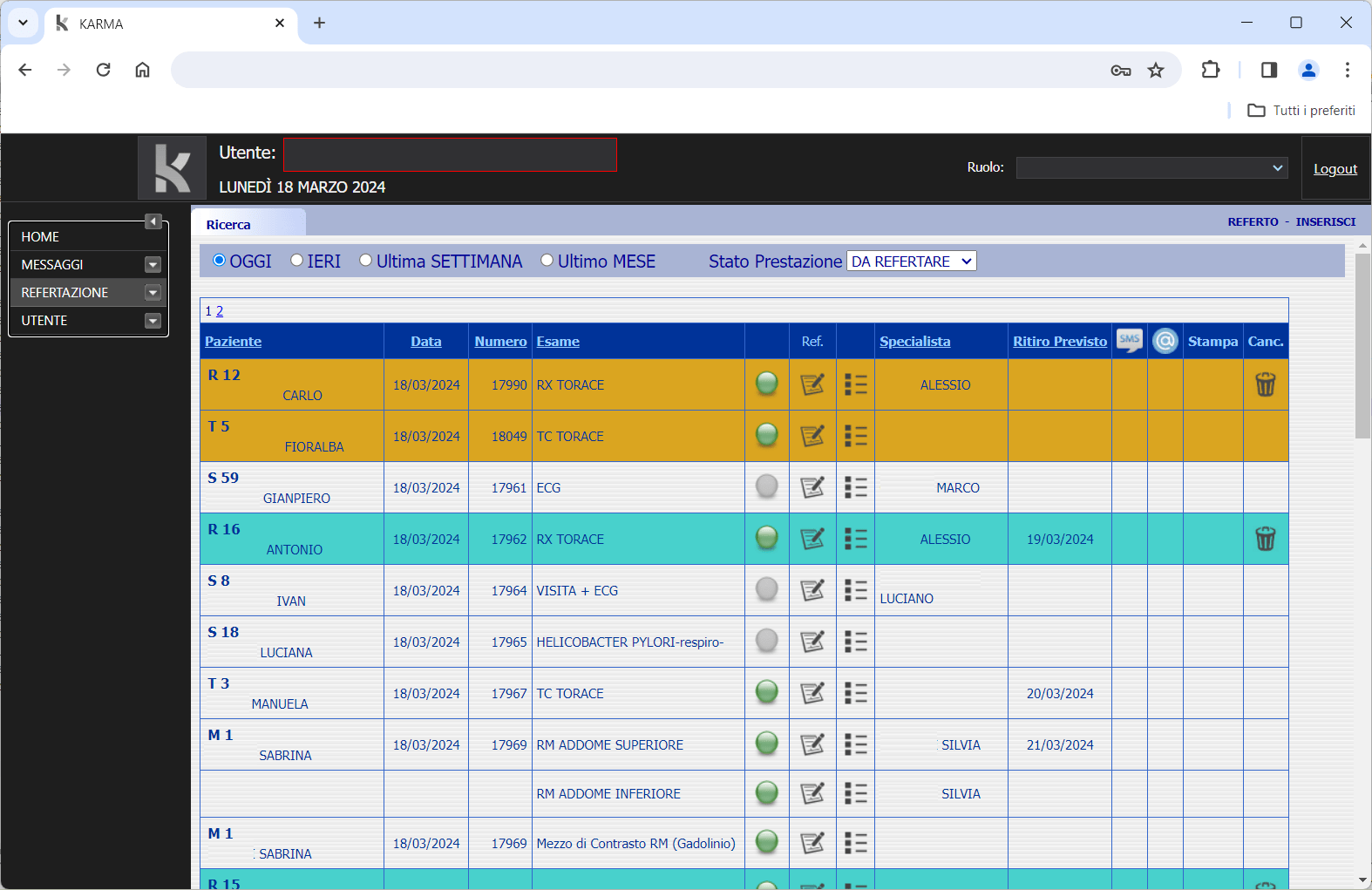1372x890 pixels.
Task: Click email @ column header icon
Action: [1165, 341]
